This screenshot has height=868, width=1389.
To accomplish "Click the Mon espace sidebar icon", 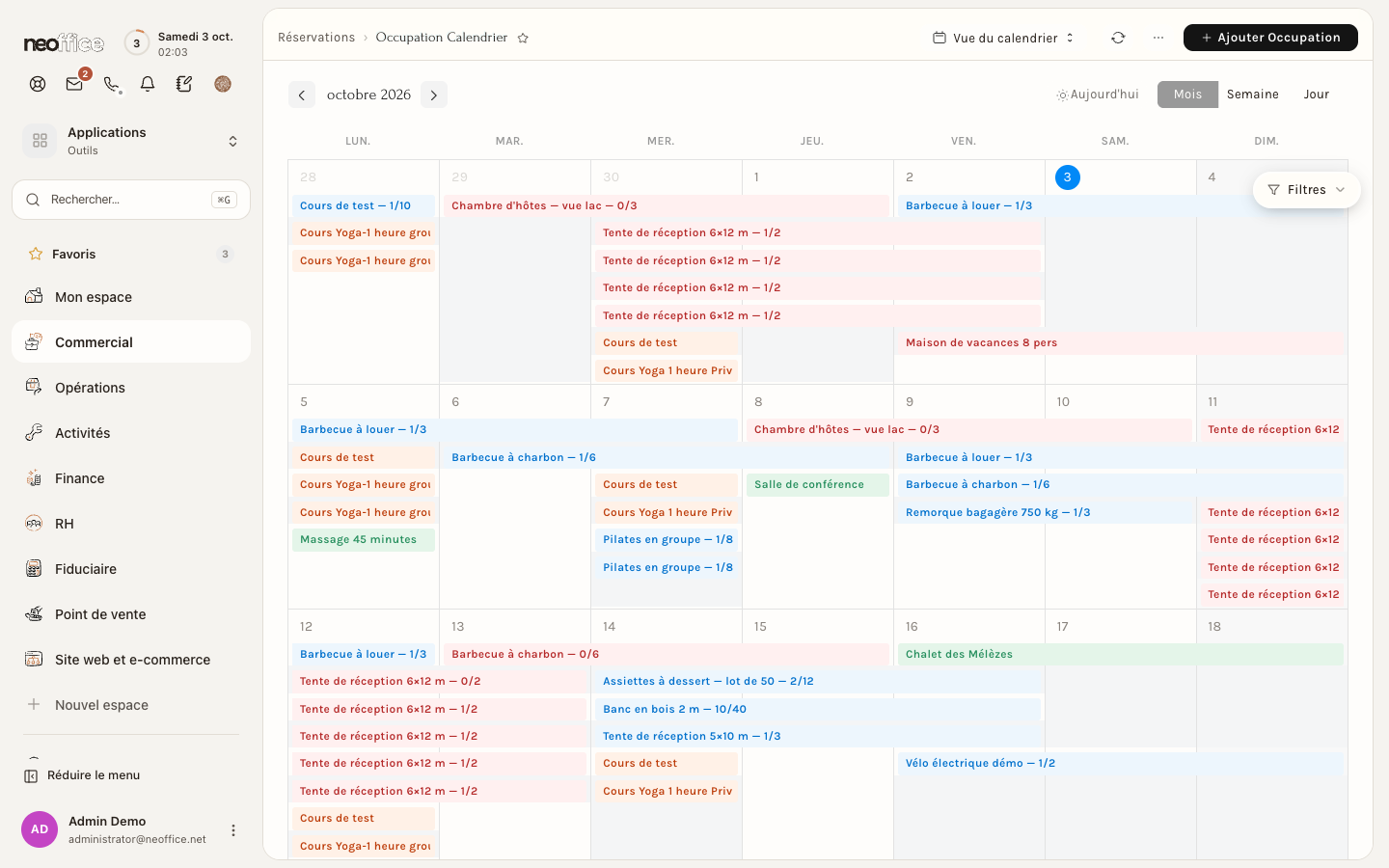I will [x=34, y=296].
